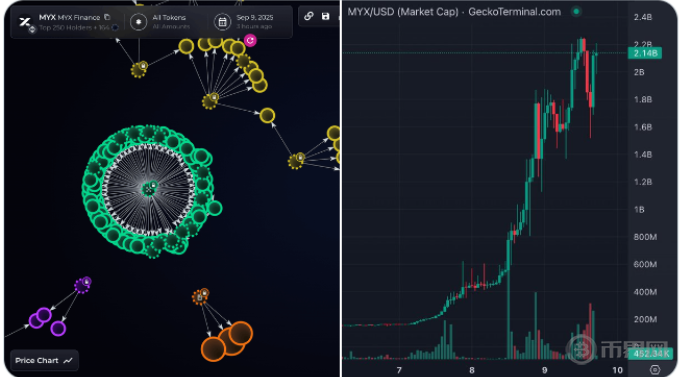
Task: Copy the MYX Finance token address
Action: tap(107, 17)
